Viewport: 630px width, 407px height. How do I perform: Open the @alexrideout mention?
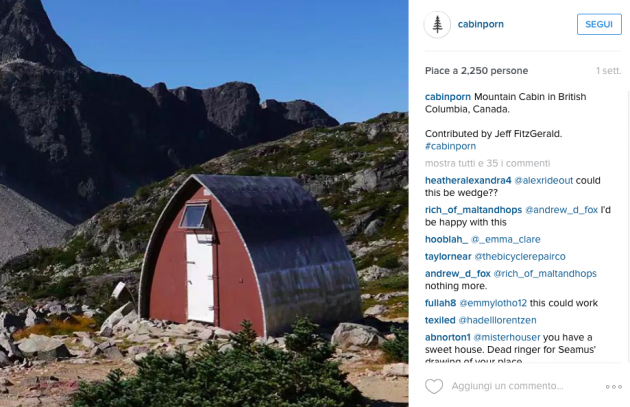tap(544, 180)
